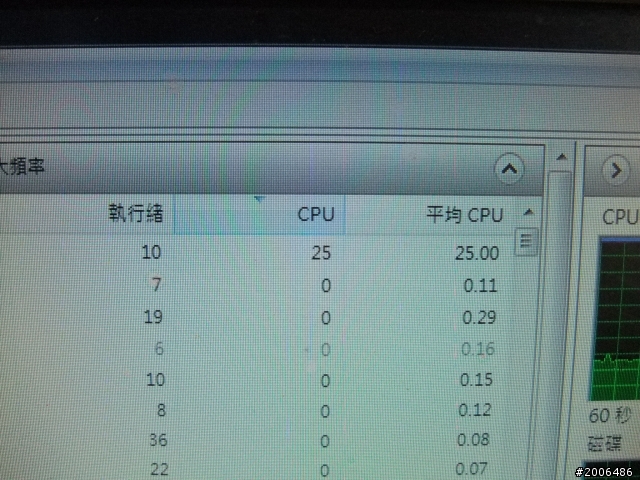Select the 0.15 average CPU cell
Viewport: 640px width, 480px height.
pyautogui.click(x=476, y=380)
